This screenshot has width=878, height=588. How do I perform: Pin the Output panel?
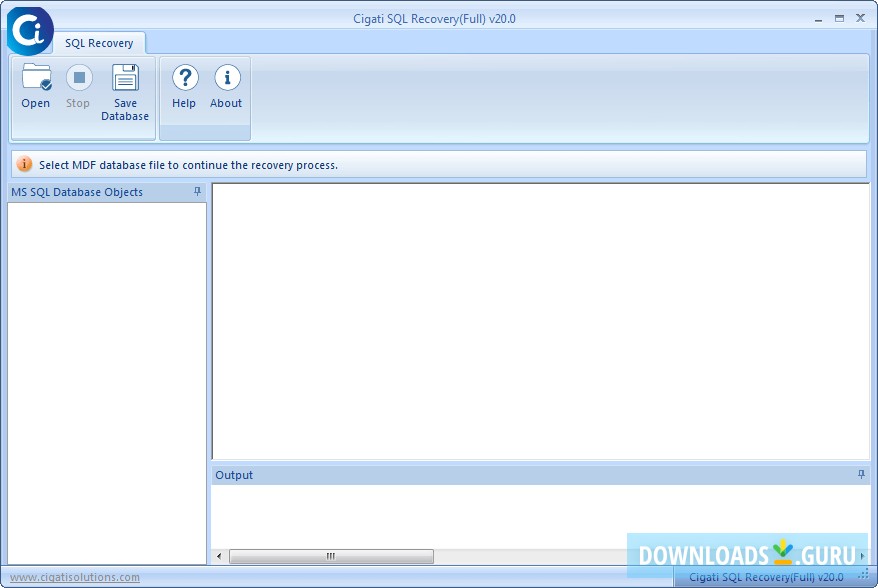coord(861,474)
